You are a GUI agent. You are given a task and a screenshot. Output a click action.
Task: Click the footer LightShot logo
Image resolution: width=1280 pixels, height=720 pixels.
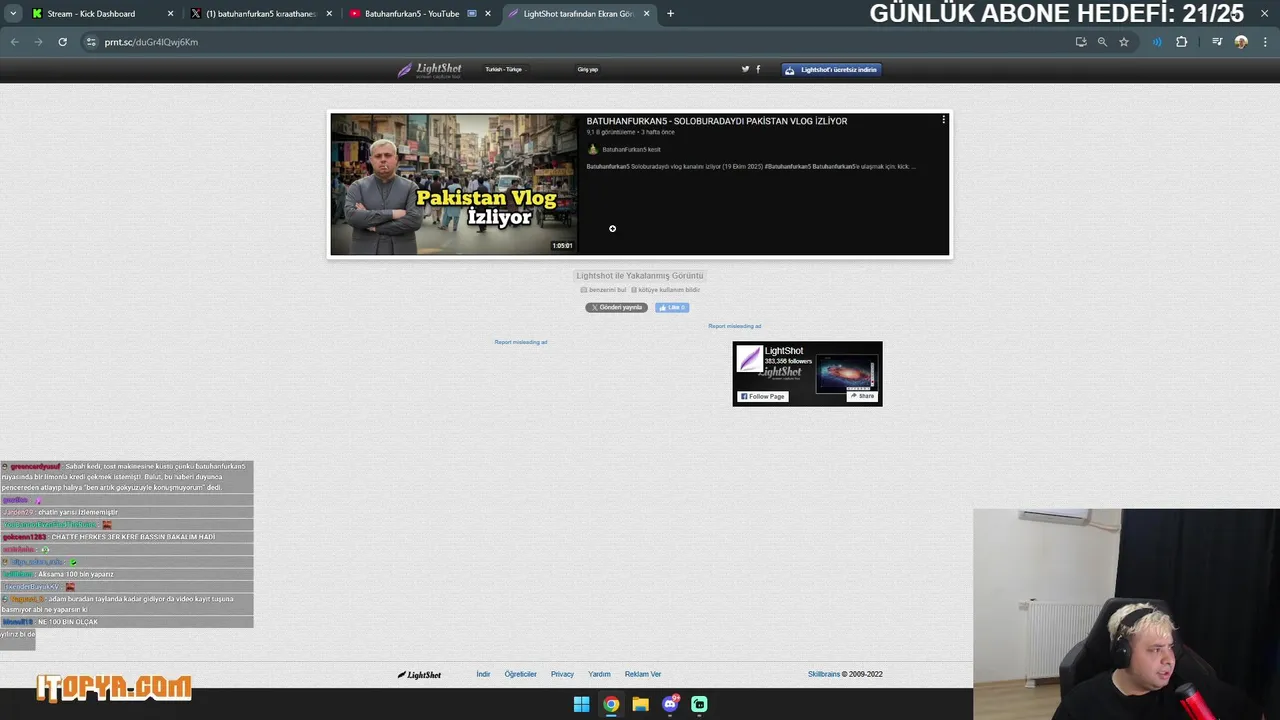click(x=419, y=674)
